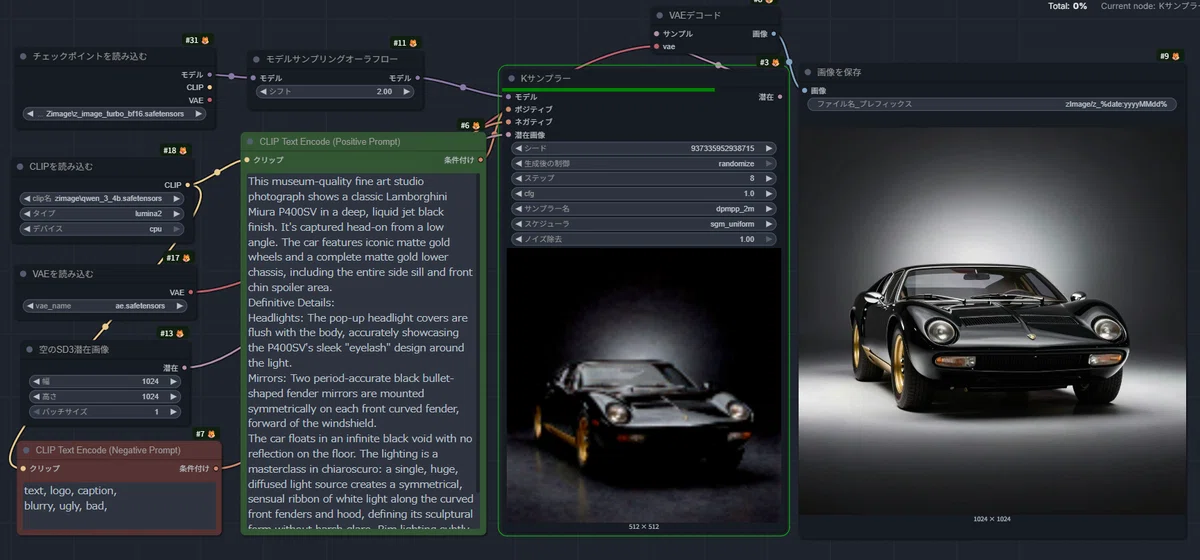Open the デバイス cpu selector
The height and width of the screenshot is (560, 1200).
click(x=102, y=228)
